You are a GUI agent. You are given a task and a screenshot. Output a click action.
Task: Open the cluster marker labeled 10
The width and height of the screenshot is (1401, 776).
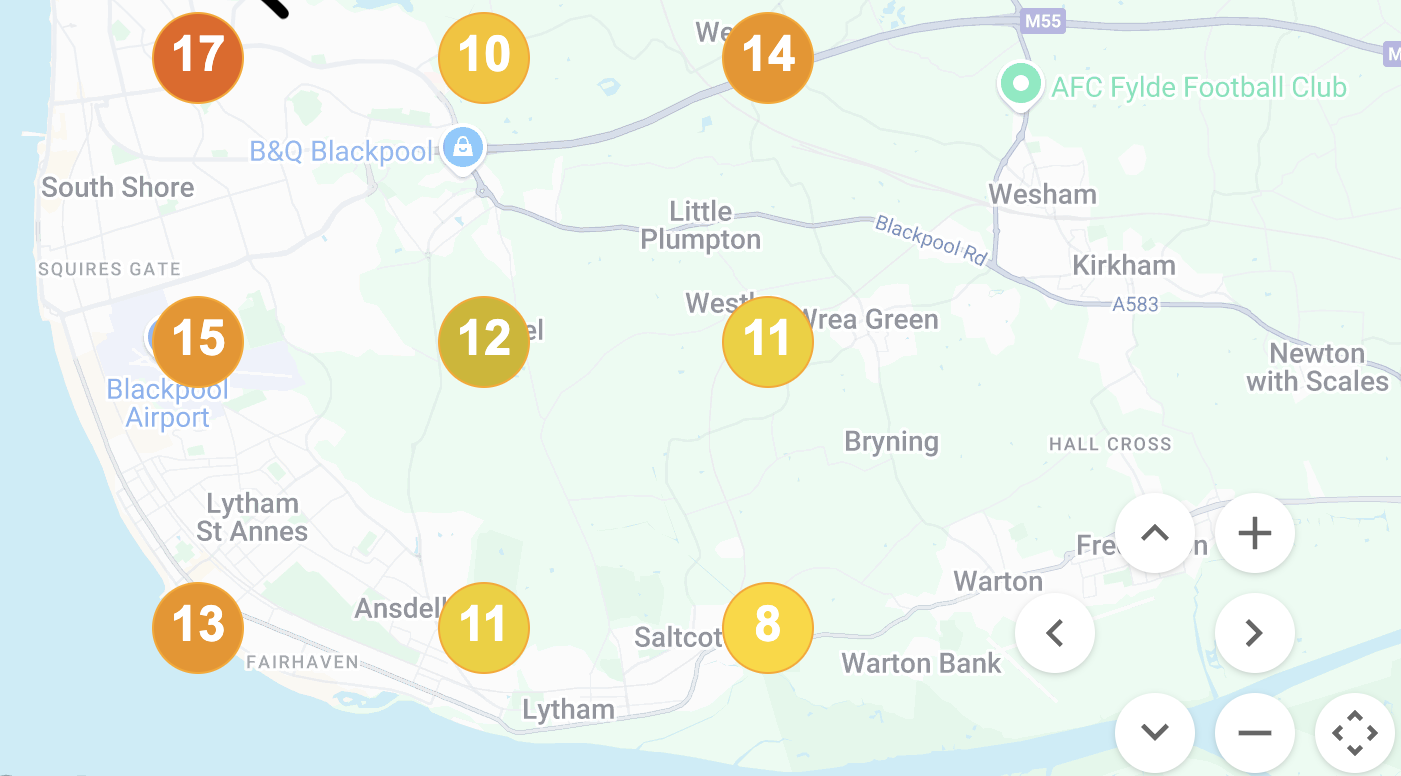tap(483, 57)
